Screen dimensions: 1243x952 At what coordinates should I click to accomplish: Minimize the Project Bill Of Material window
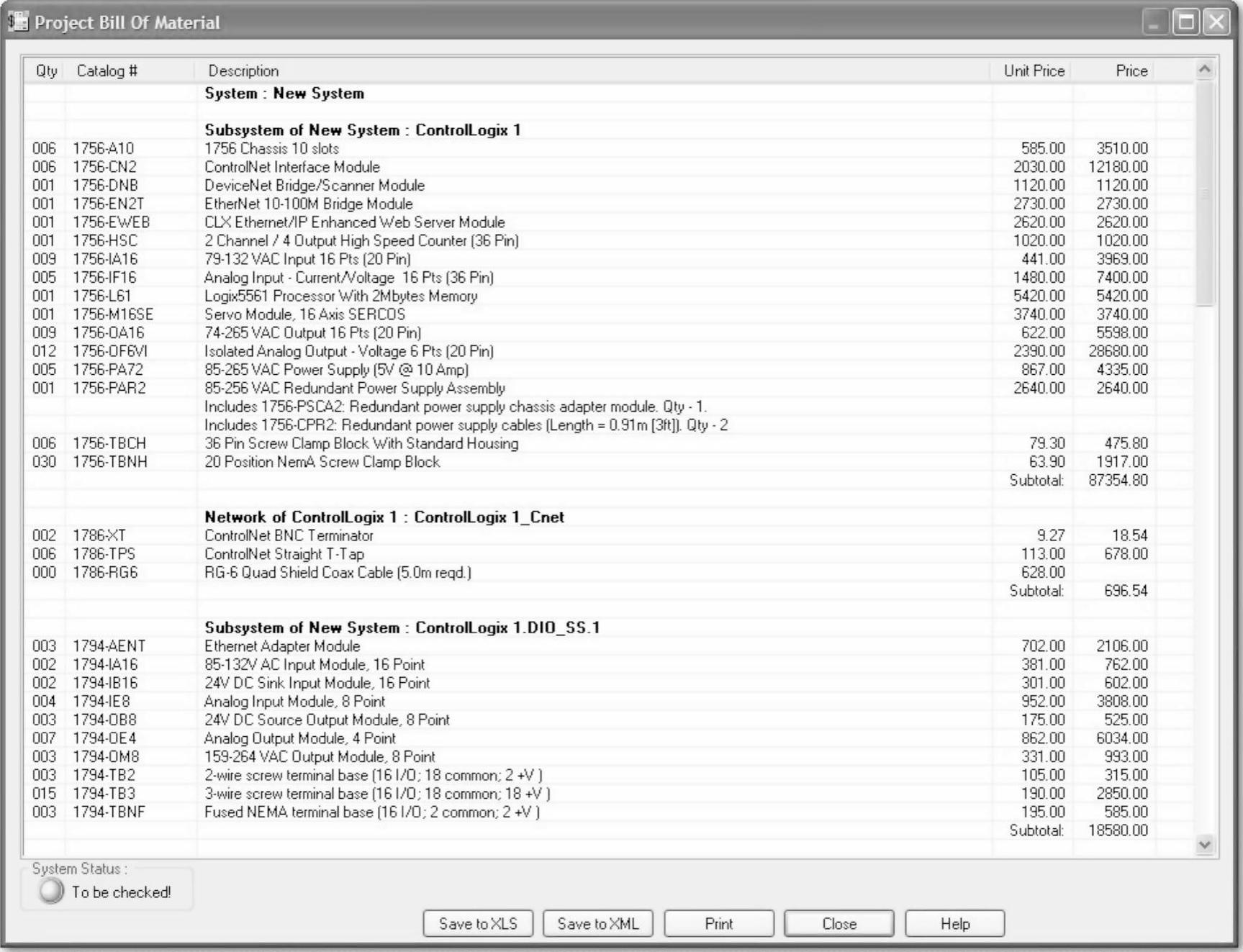pos(1154,22)
